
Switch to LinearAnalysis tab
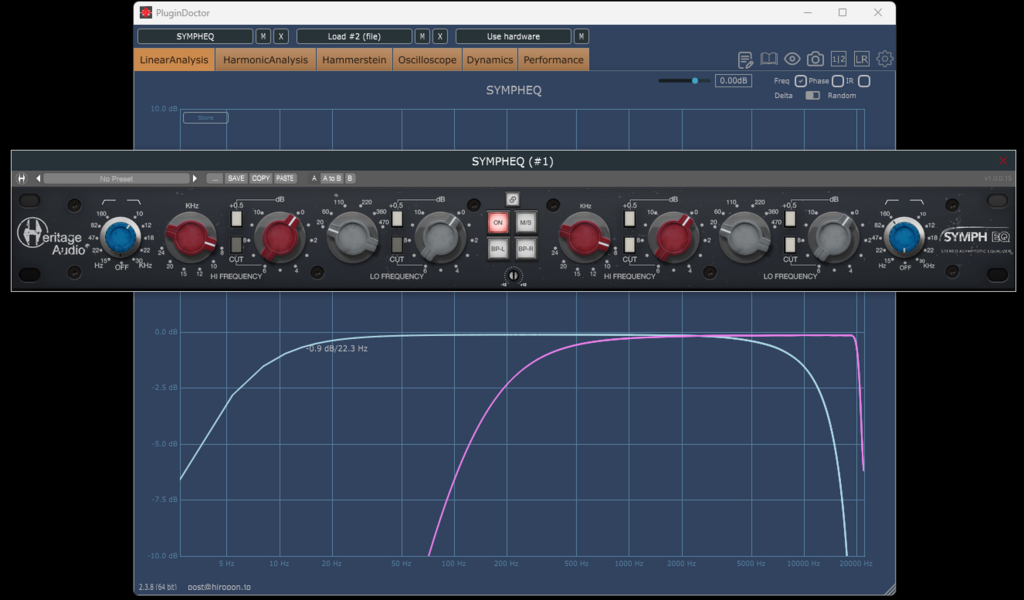[x=174, y=59]
